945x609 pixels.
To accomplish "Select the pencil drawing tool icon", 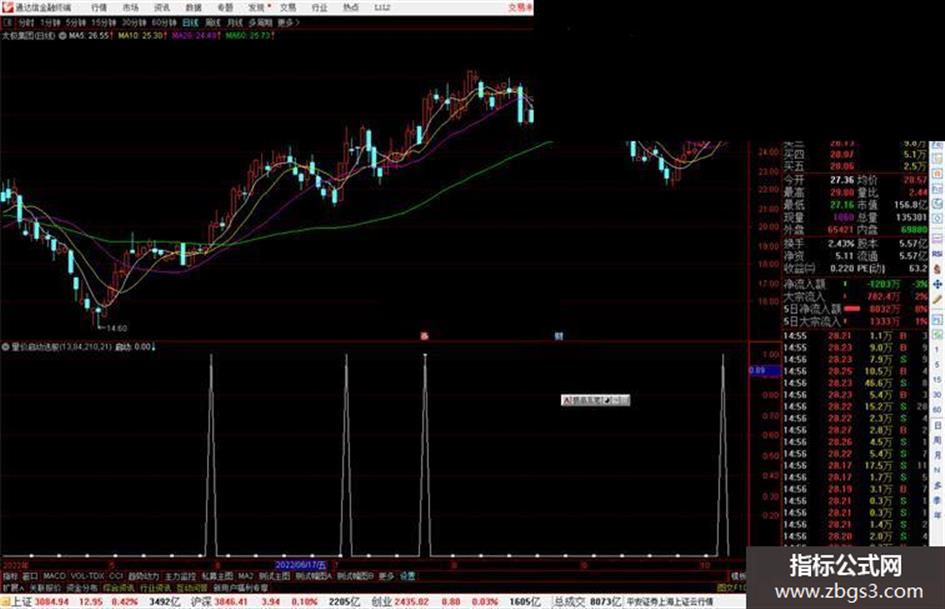I will pyautogui.click(x=937, y=299).
